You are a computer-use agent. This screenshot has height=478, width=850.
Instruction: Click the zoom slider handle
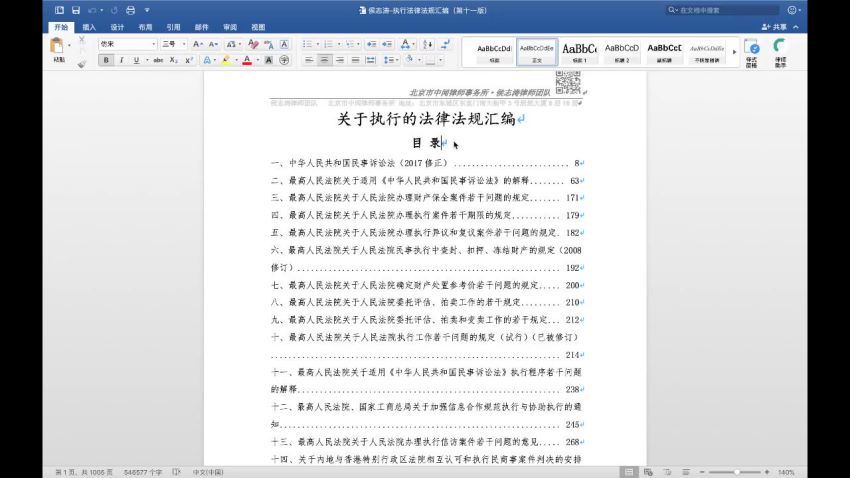[x=737, y=472]
